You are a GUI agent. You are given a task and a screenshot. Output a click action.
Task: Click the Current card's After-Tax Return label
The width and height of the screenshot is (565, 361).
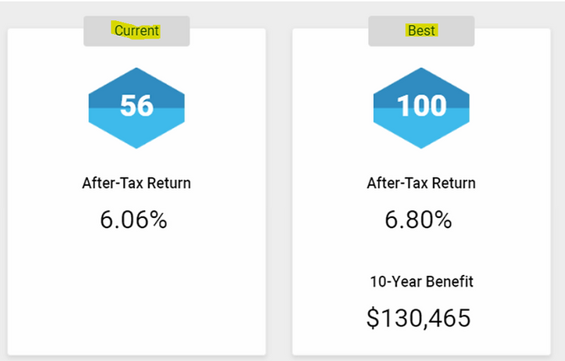137,183
